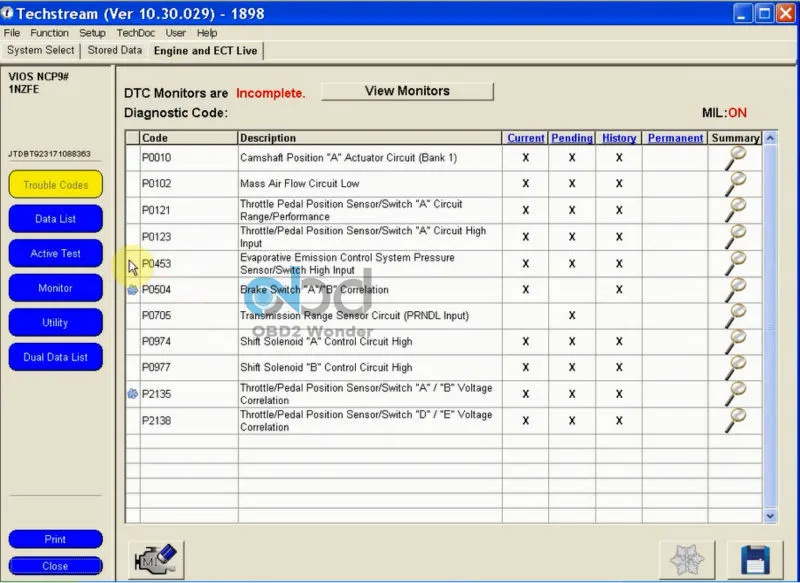
Task: Click the View Monitors button
Action: point(407,91)
